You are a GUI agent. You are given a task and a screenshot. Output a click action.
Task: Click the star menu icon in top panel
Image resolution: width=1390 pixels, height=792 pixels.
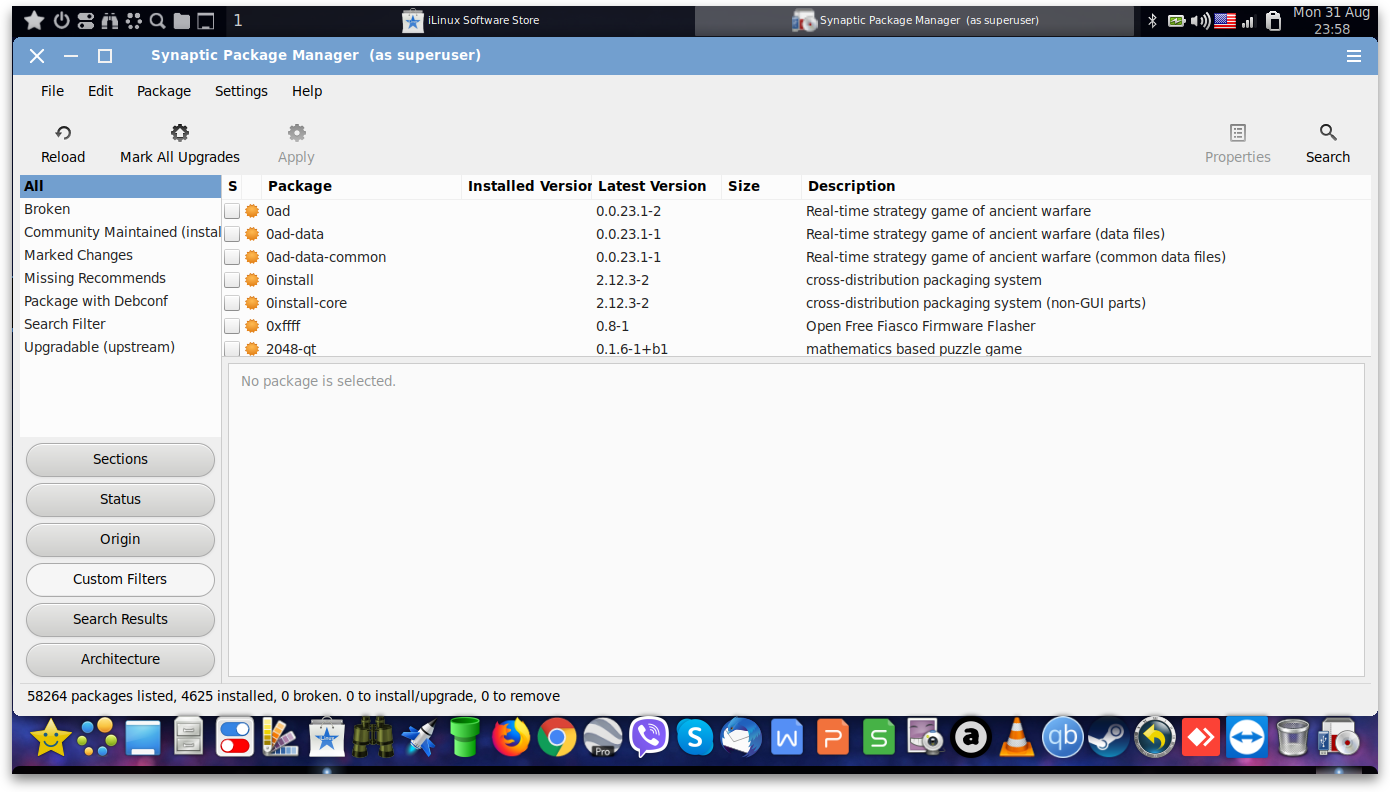pyautogui.click(x=34, y=20)
